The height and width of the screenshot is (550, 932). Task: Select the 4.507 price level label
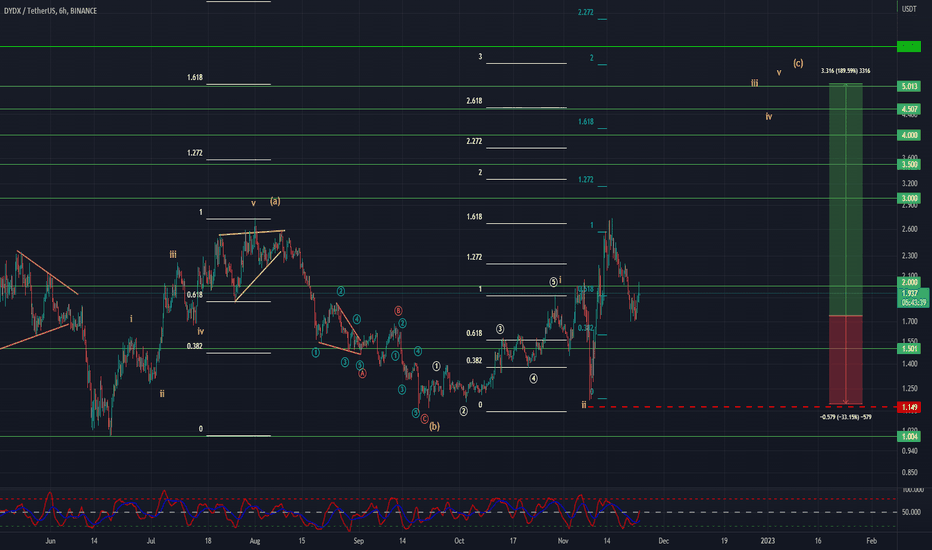pyautogui.click(x=909, y=109)
